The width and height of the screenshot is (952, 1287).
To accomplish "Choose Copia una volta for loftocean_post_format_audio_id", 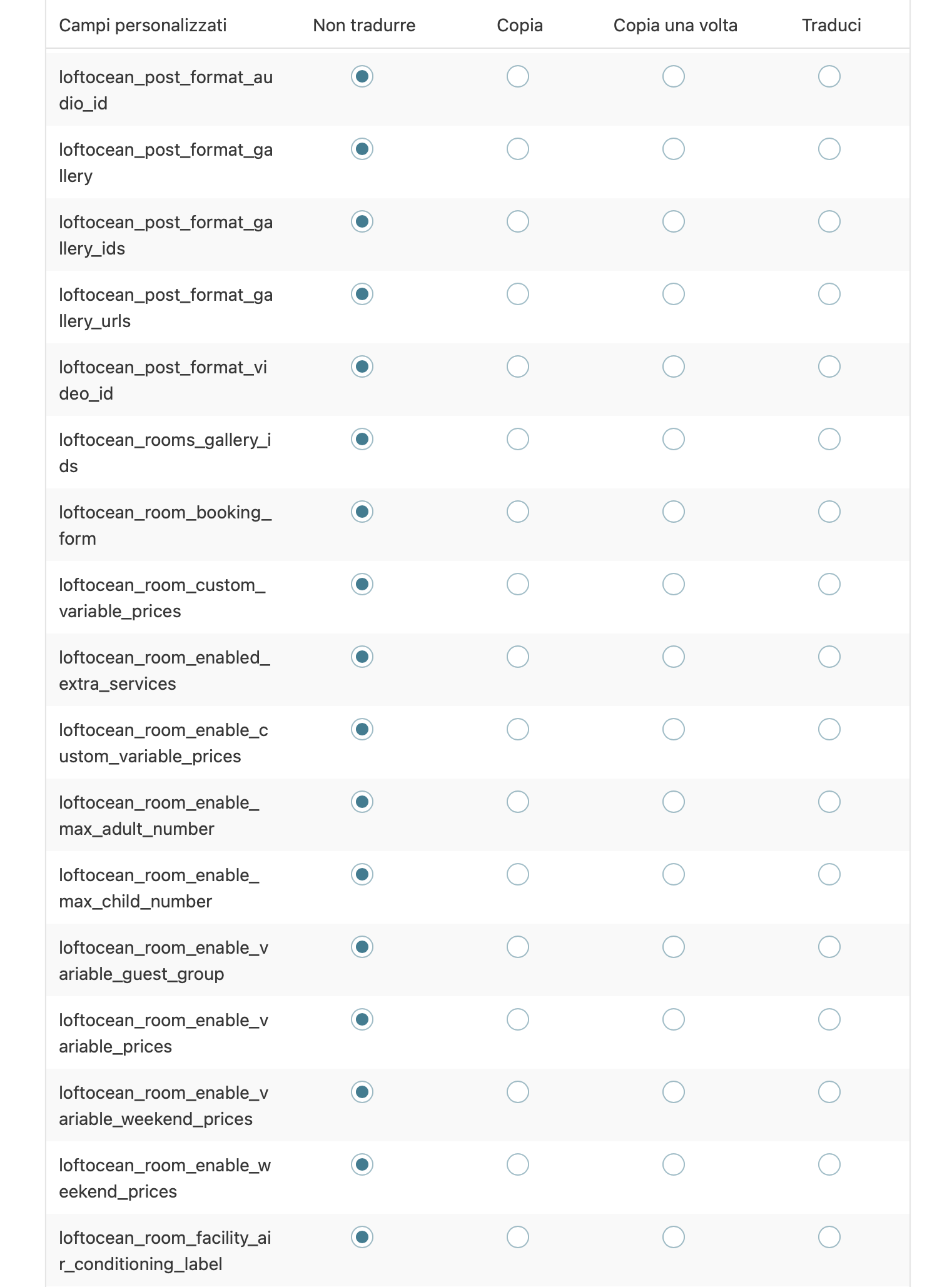I will 674,76.
